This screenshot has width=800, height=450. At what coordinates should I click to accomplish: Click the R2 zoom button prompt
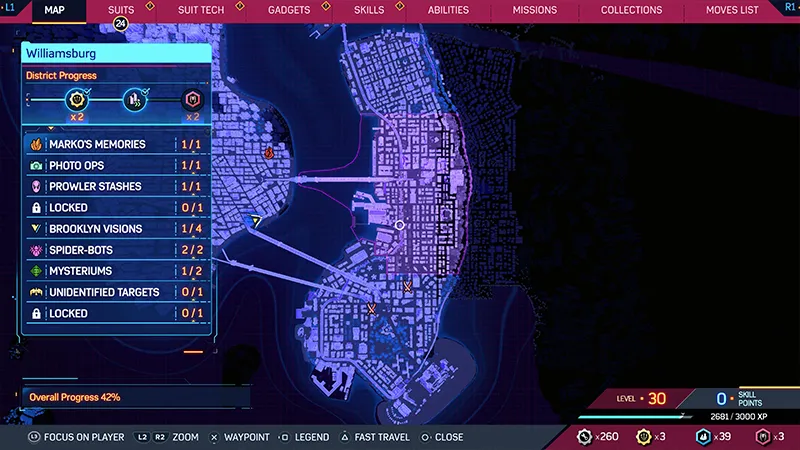point(160,437)
